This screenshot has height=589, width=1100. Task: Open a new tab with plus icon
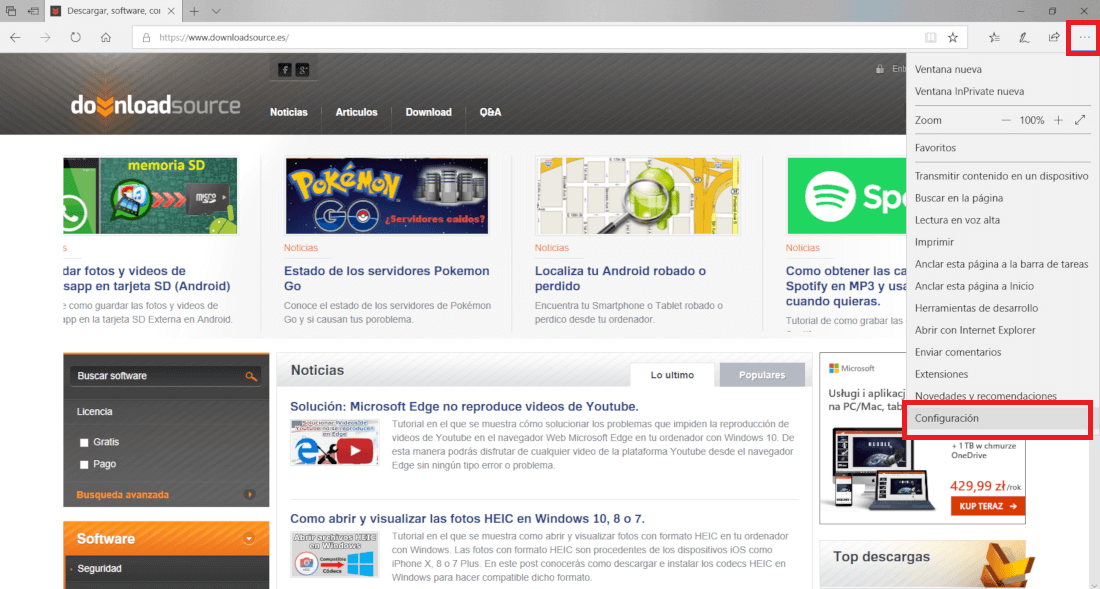pos(194,11)
